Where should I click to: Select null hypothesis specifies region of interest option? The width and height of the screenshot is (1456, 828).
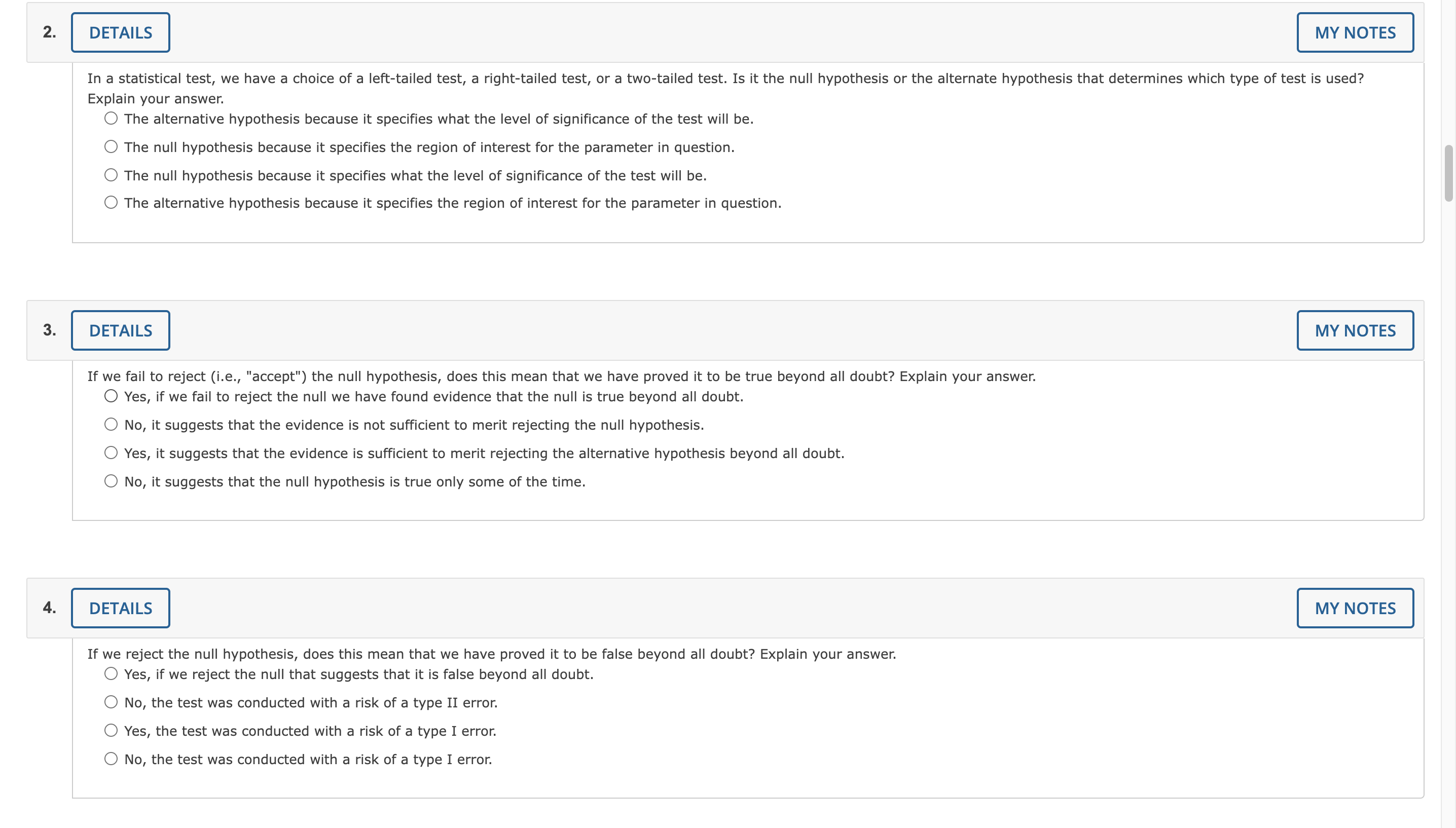tap(111, 146)
